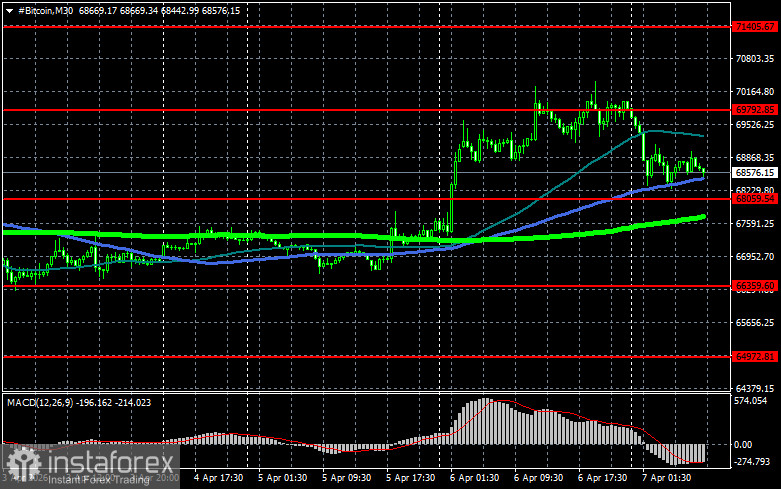Select the red 69792.85 resistance label
Screen dimensions: 781x489
tap(755, 110)
